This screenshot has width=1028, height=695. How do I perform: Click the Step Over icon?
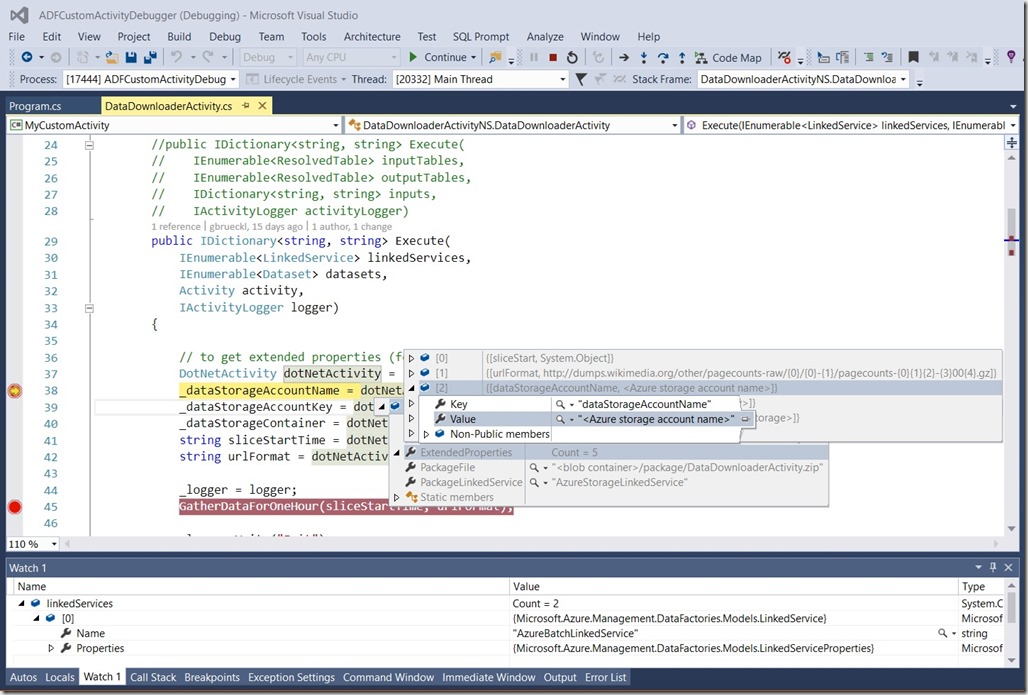click(663, 58)
